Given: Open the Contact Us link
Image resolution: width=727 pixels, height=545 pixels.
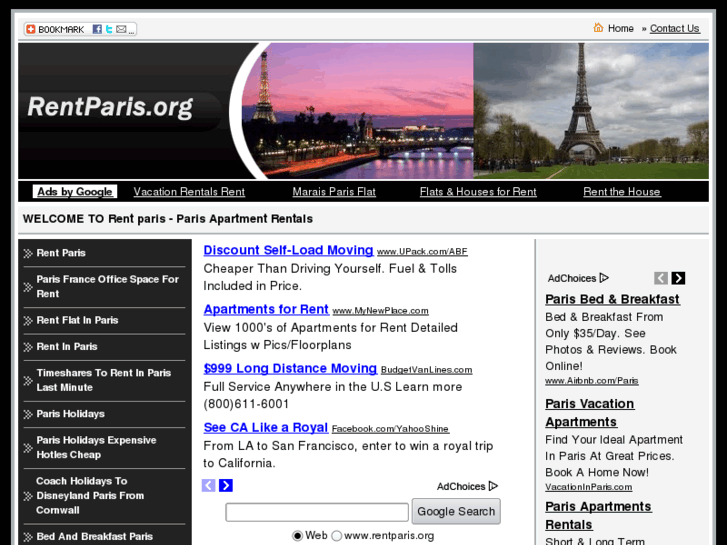Looking at the screenshot, I should [x=674, y=28].
